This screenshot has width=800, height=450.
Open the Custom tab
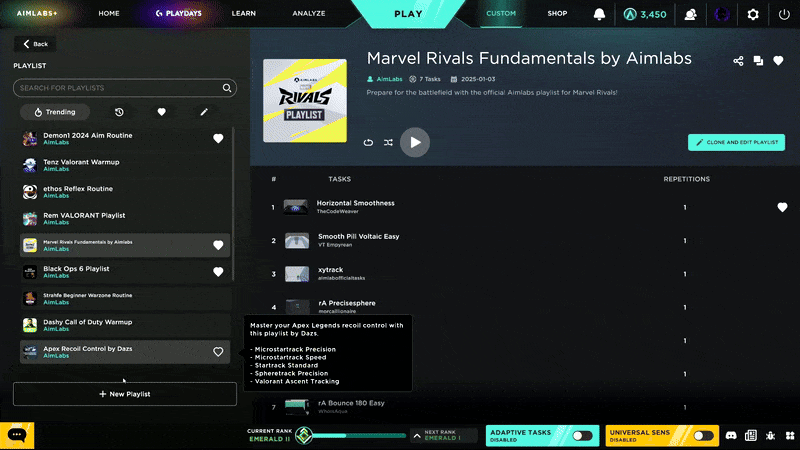click(x=501, y=13)
